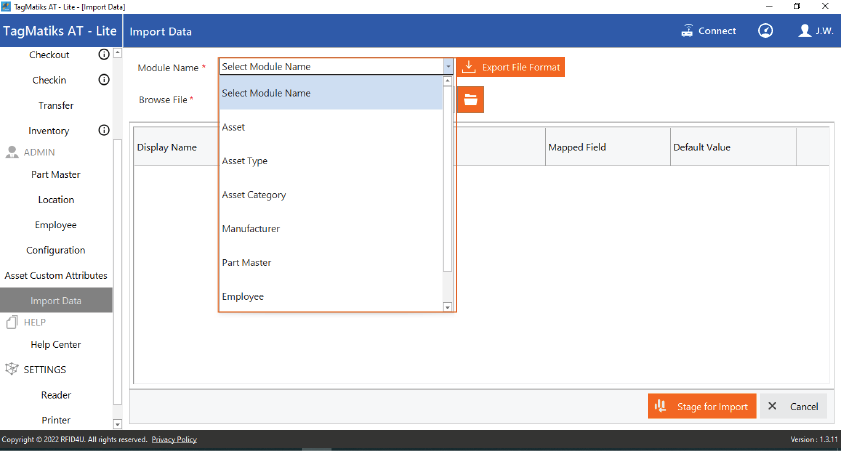The height and width of the screenshot is (451, 842).
Task: Click the Export File Format button
Action: coord(511,67)
